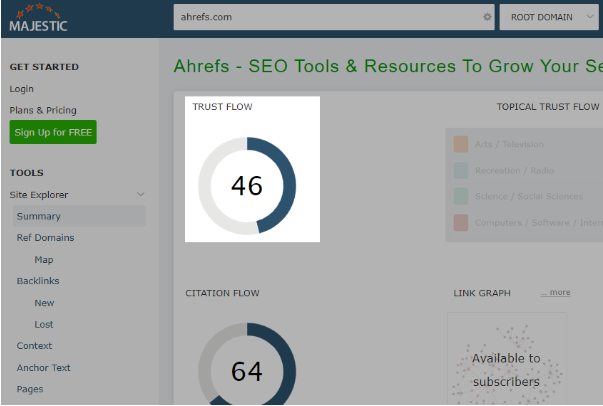Click the Citation Flow 64 donut chart
Viewport: 603px width, 406px height.
247,364
